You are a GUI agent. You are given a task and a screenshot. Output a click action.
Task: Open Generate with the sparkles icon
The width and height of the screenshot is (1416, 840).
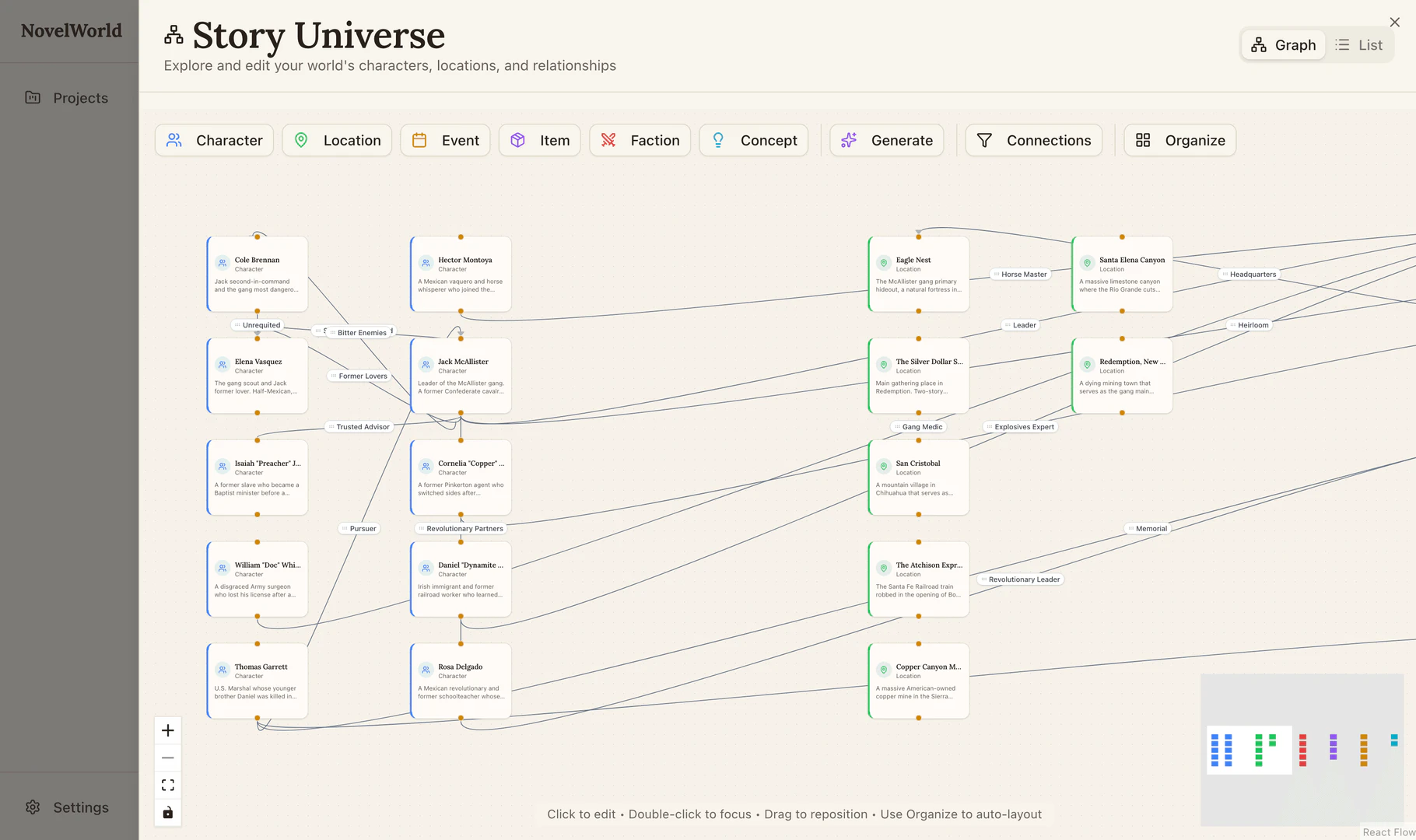pyautogui.click(x=849, y=140)
